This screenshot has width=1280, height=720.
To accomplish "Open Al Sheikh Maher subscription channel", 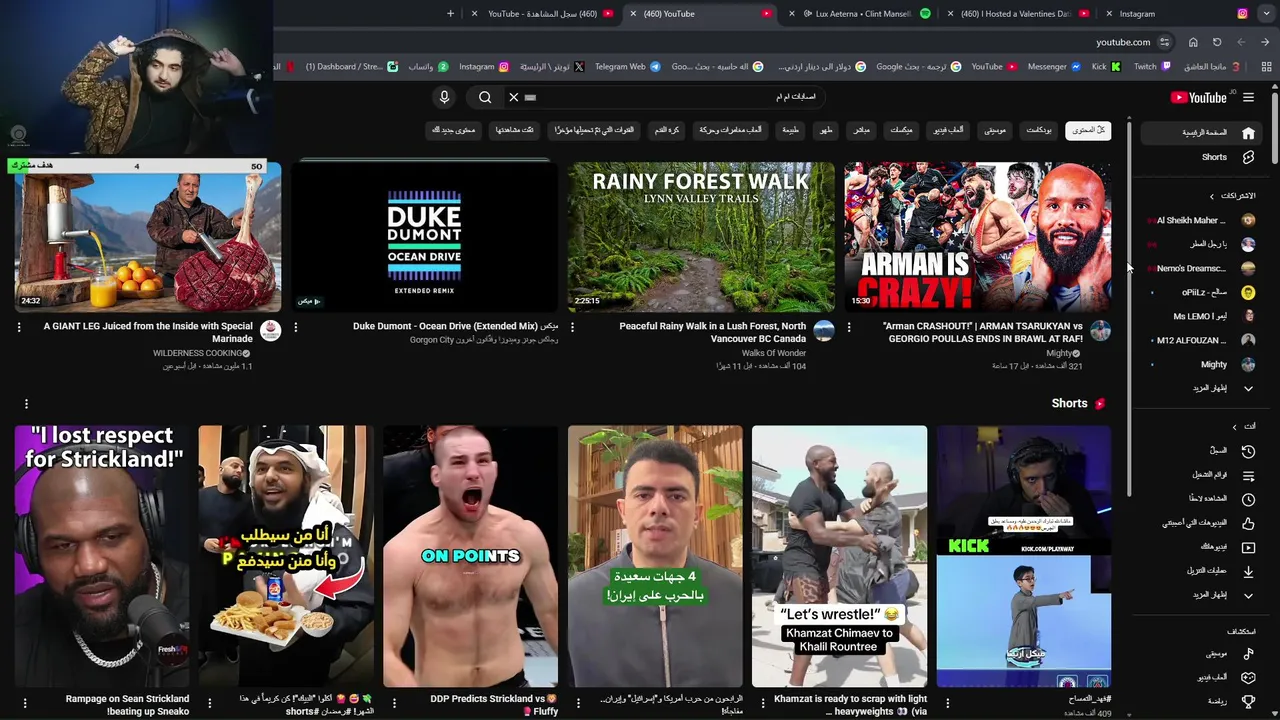I will click(x=1203, y=220).
